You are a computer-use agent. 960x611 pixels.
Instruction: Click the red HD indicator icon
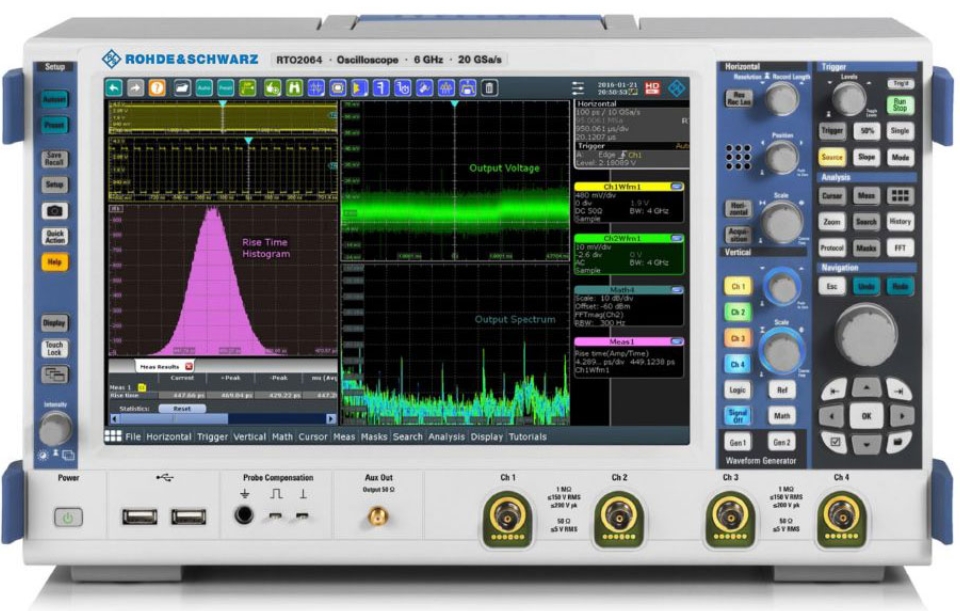[x=653, y=89]
